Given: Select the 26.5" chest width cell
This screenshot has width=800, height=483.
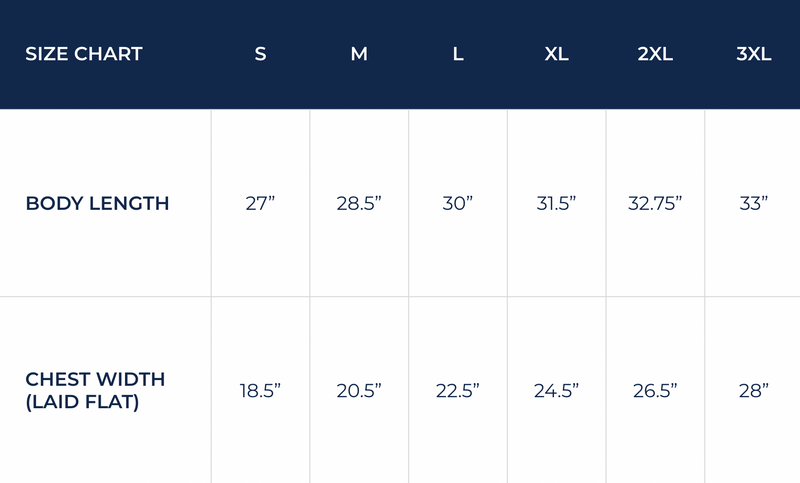Looking at the screenshot, I should 656,390.
